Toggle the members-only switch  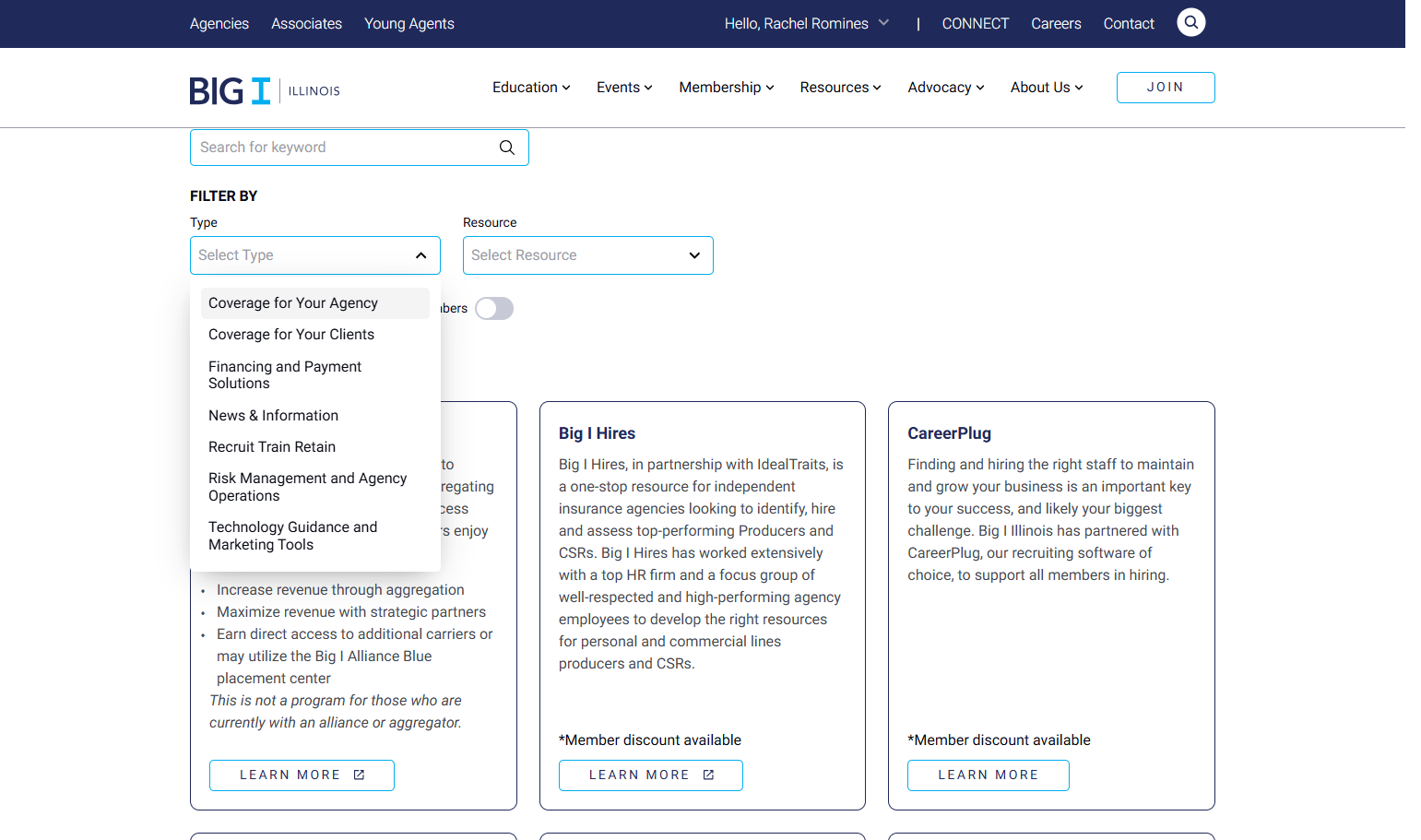point(494,309)
